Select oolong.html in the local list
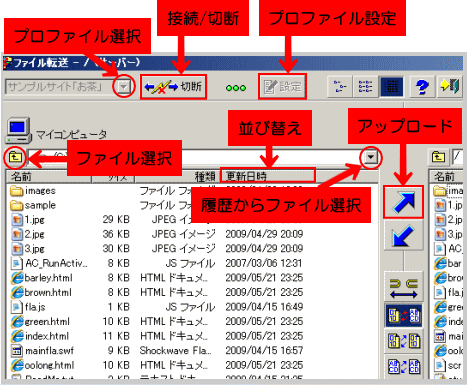 (42, 365)
